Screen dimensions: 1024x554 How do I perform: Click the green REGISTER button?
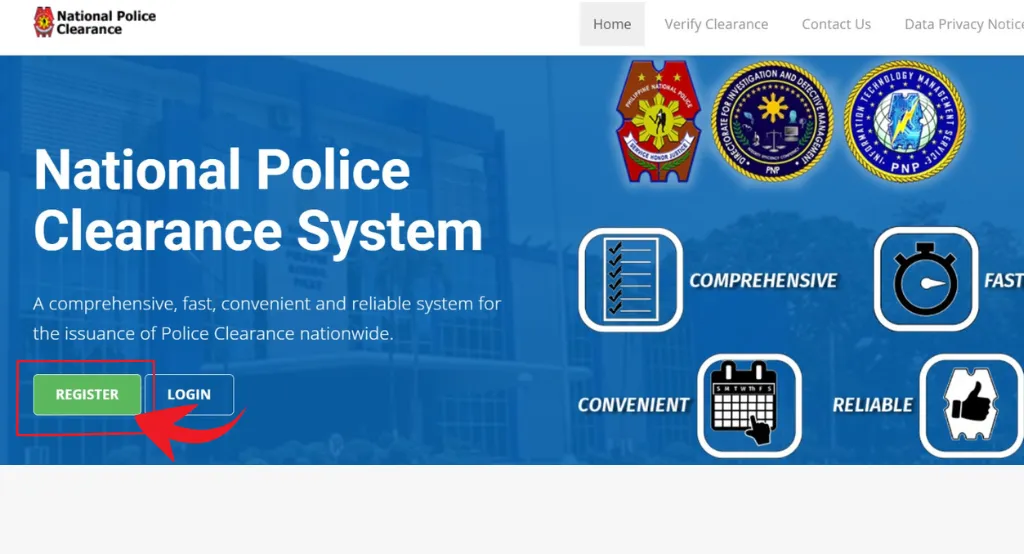(x=87, y=395)
